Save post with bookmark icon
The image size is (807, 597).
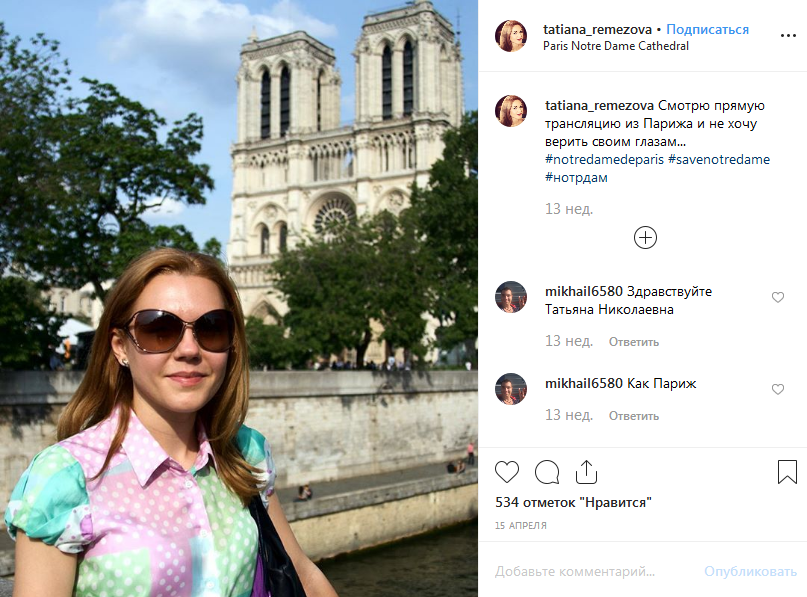click(x=787, y=472)
